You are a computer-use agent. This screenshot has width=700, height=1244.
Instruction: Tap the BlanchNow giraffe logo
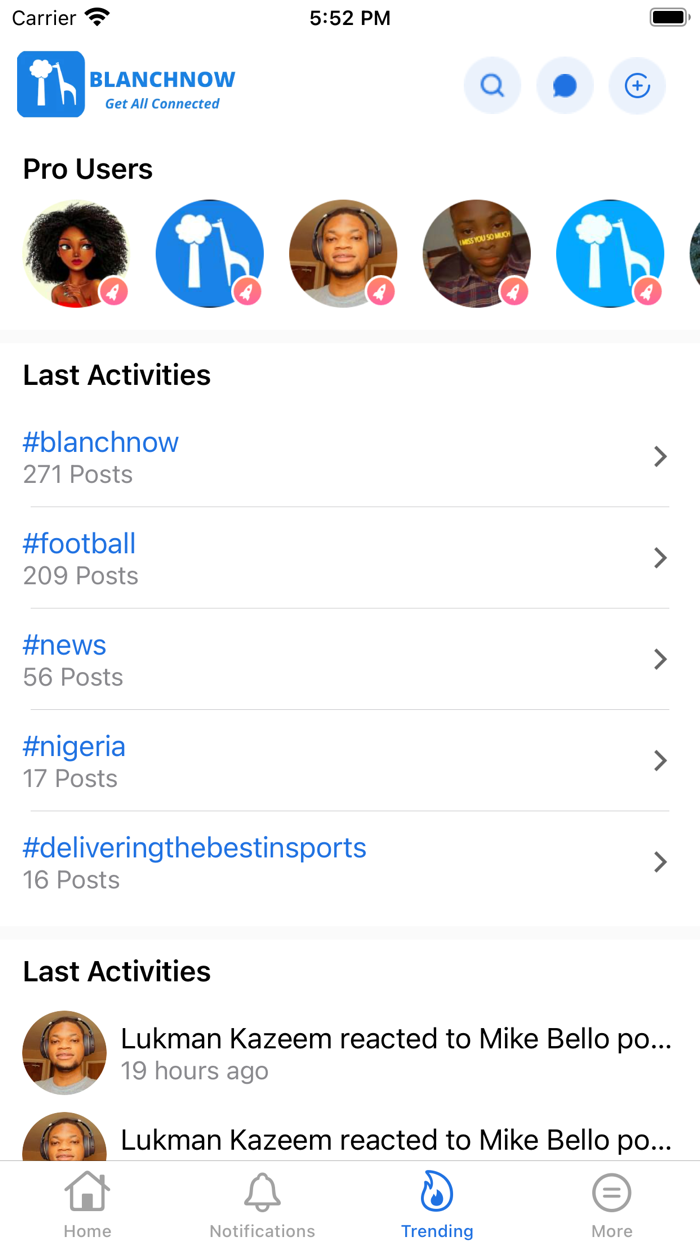pos(51,85)
